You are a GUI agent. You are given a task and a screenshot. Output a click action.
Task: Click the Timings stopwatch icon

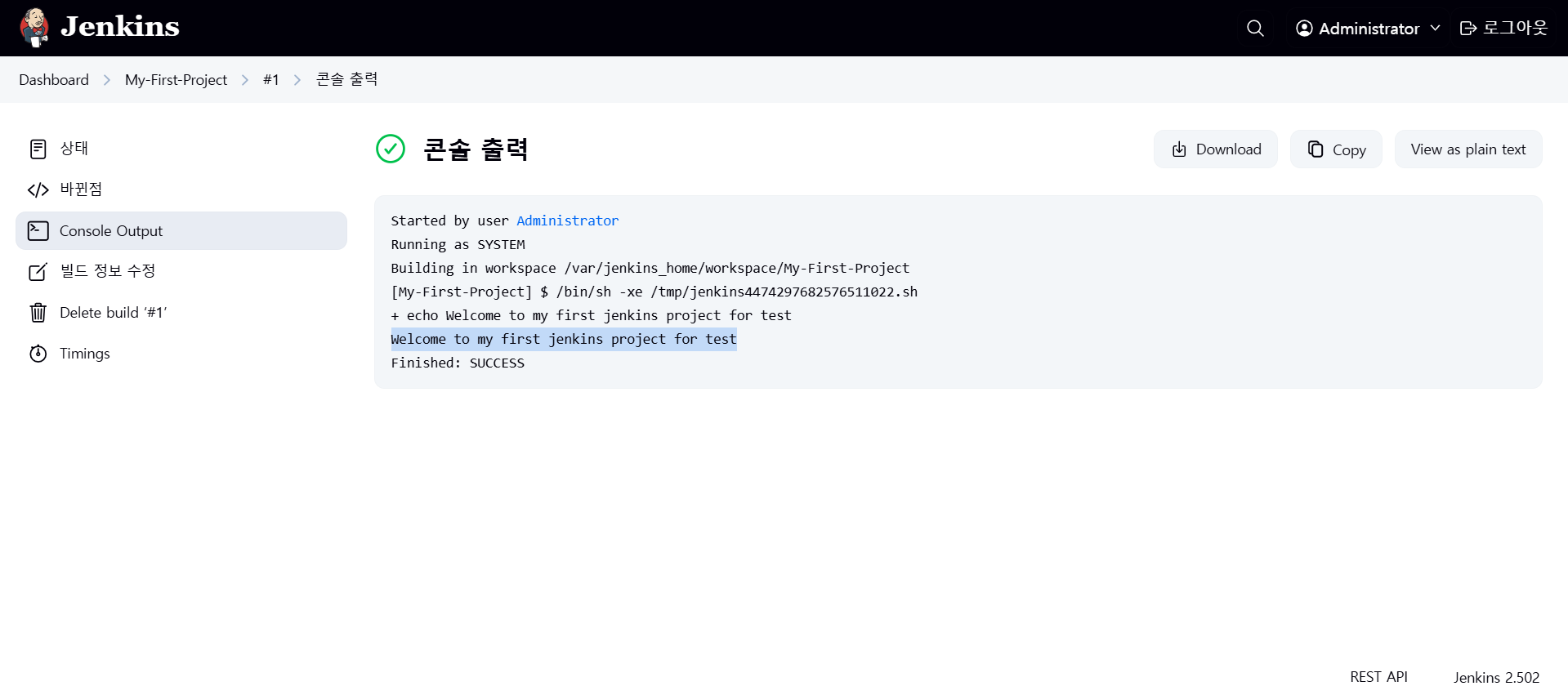[38, 354]
